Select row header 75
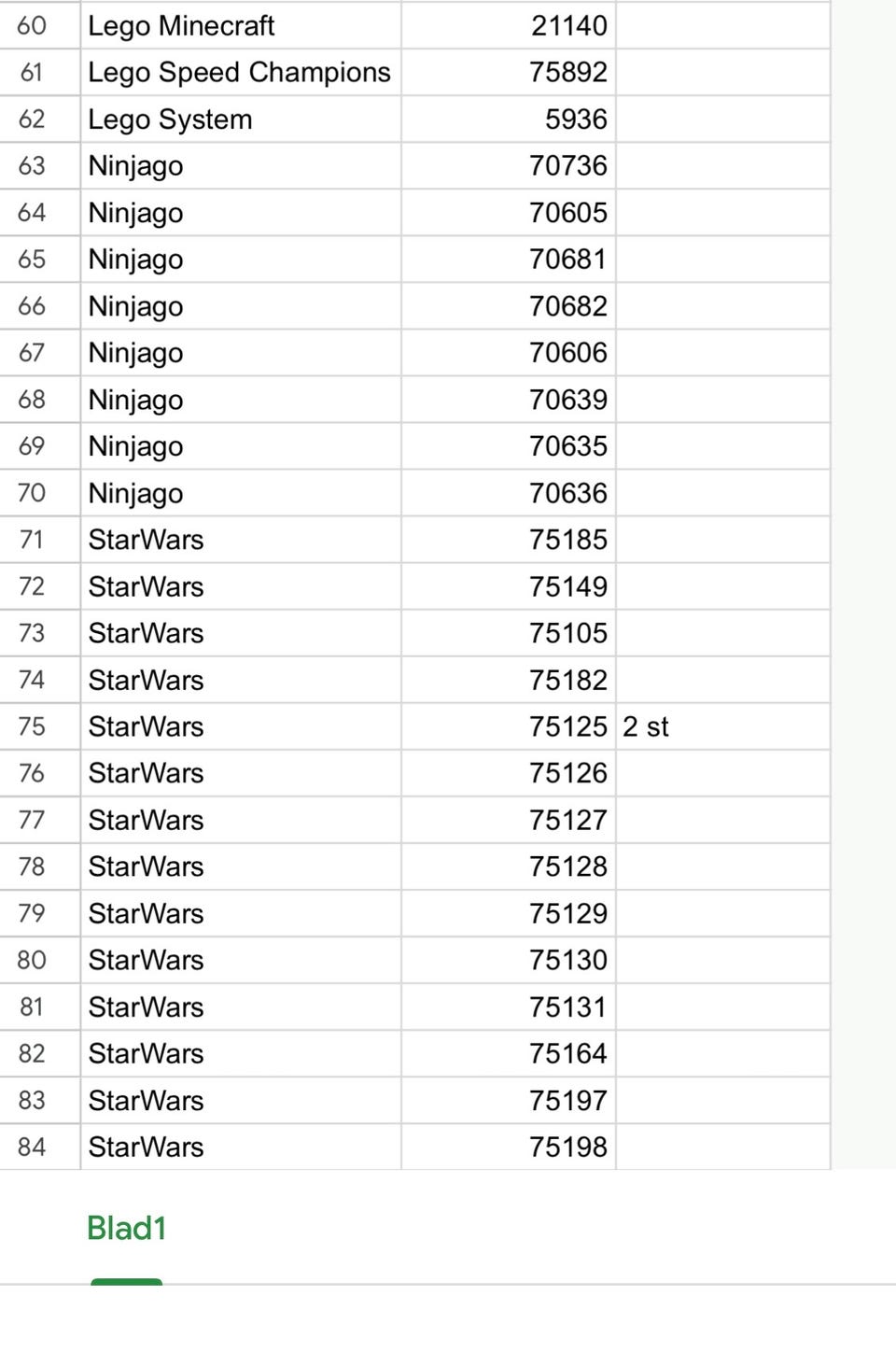The image size is (896, 1366). [32, 726]
